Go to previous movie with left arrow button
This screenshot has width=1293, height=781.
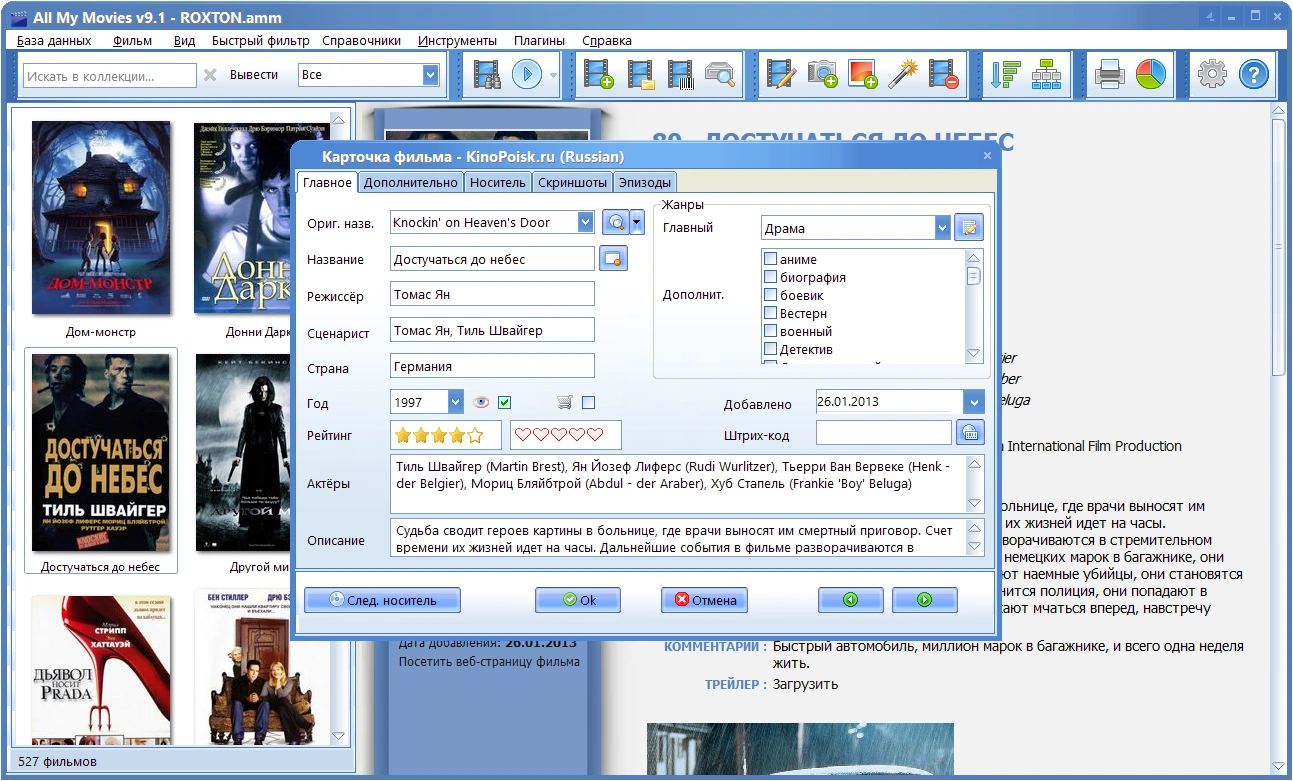[x=850, y=600]
